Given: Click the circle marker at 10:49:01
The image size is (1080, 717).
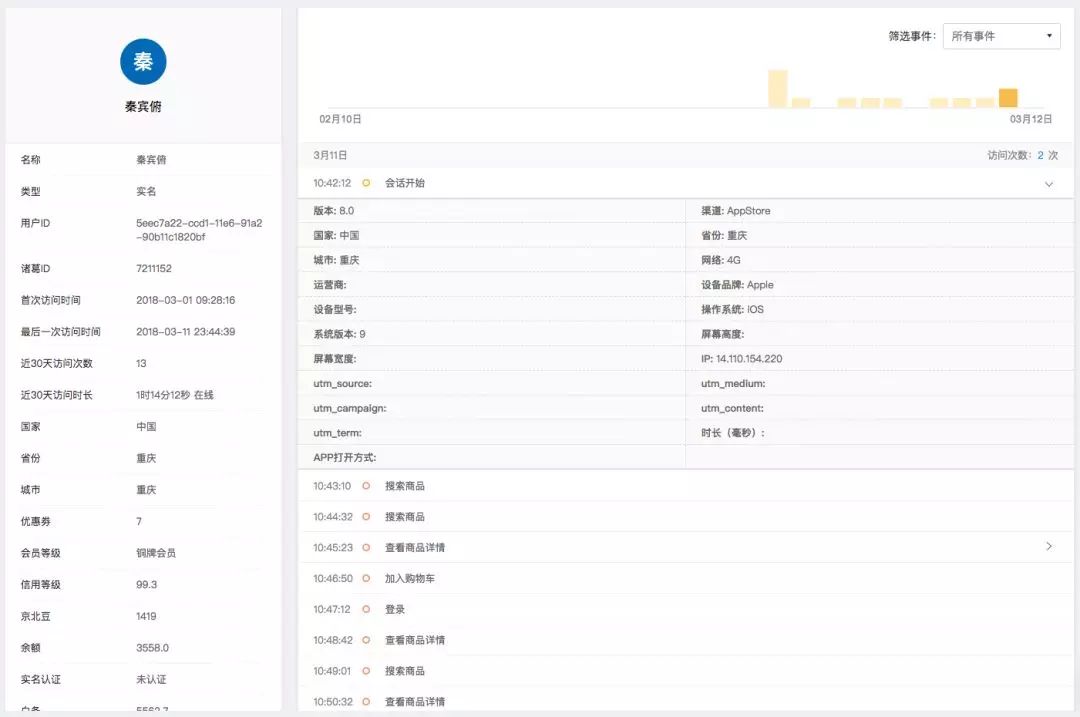Looking at the screenshot, I should (x=366, y=671).
